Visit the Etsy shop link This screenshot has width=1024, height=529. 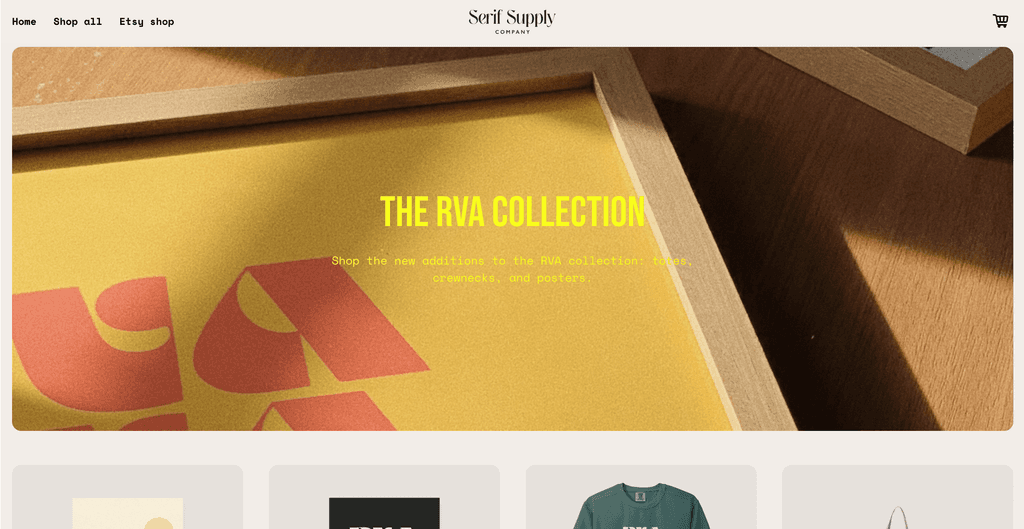pos(146,22)
